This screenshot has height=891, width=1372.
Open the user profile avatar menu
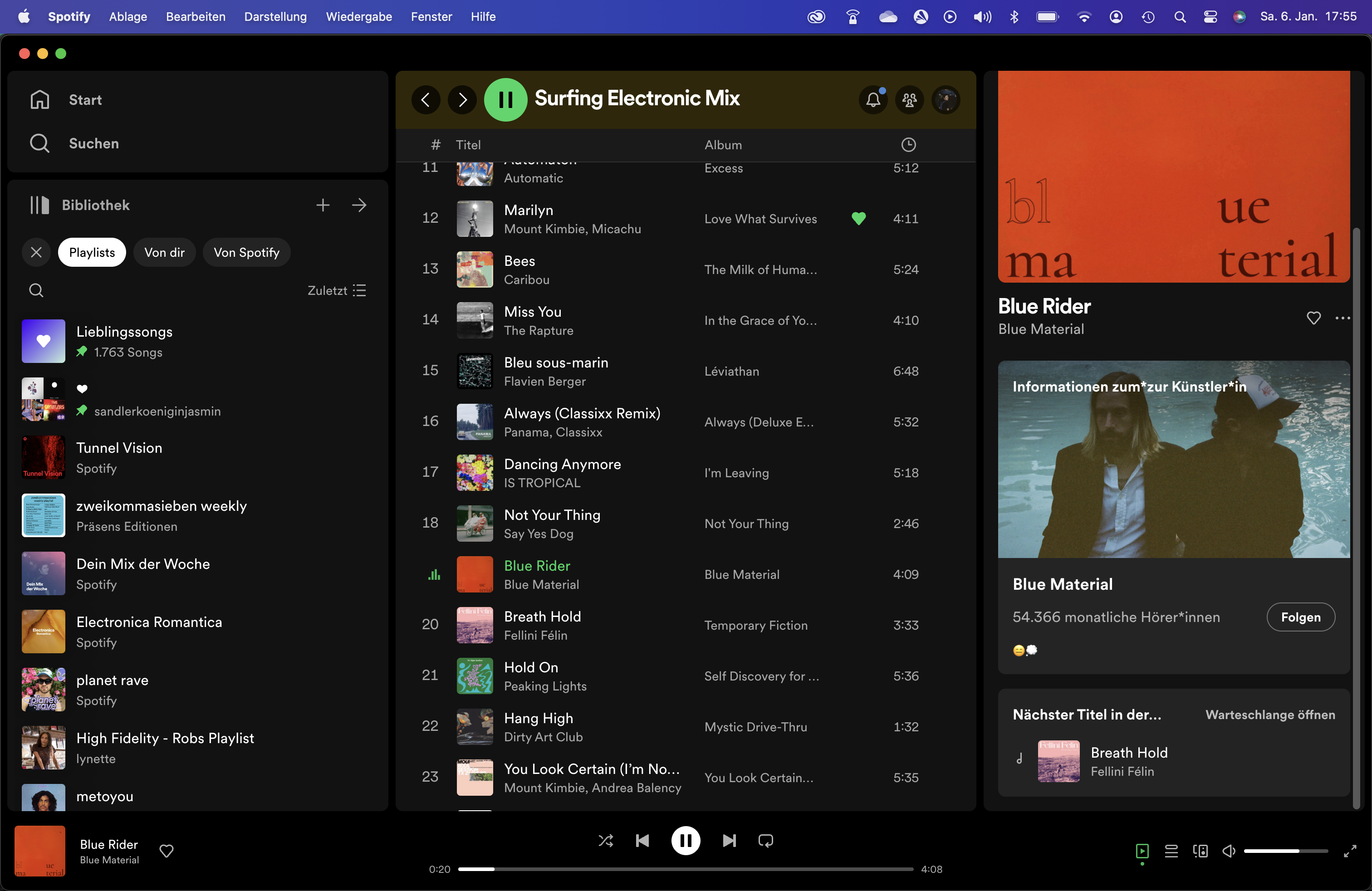[946, 100]
